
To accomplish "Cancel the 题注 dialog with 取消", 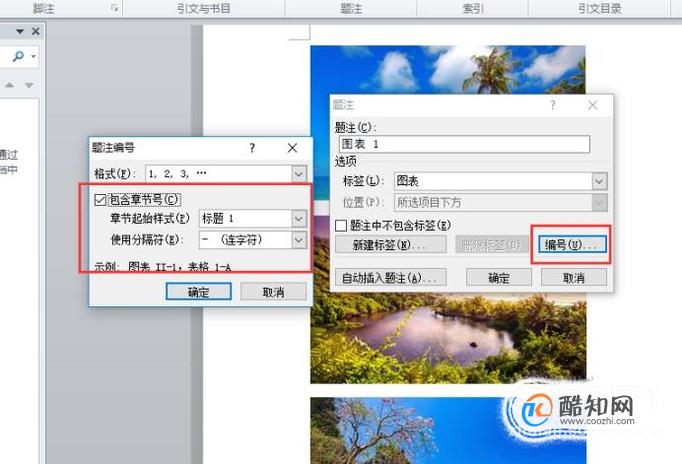I will [574, 277].
